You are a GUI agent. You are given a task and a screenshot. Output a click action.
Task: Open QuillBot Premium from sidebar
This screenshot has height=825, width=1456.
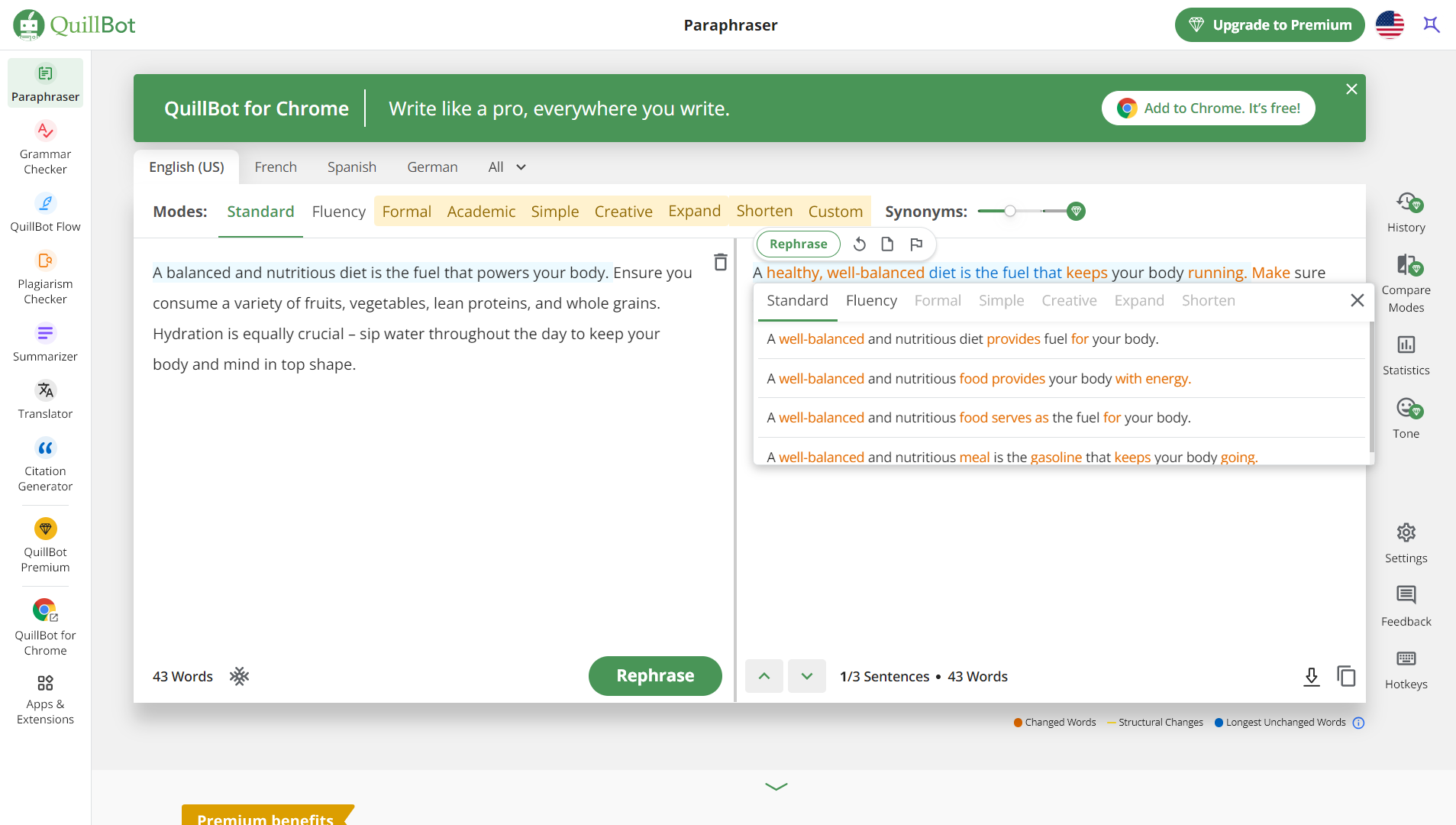click(45, 545)
